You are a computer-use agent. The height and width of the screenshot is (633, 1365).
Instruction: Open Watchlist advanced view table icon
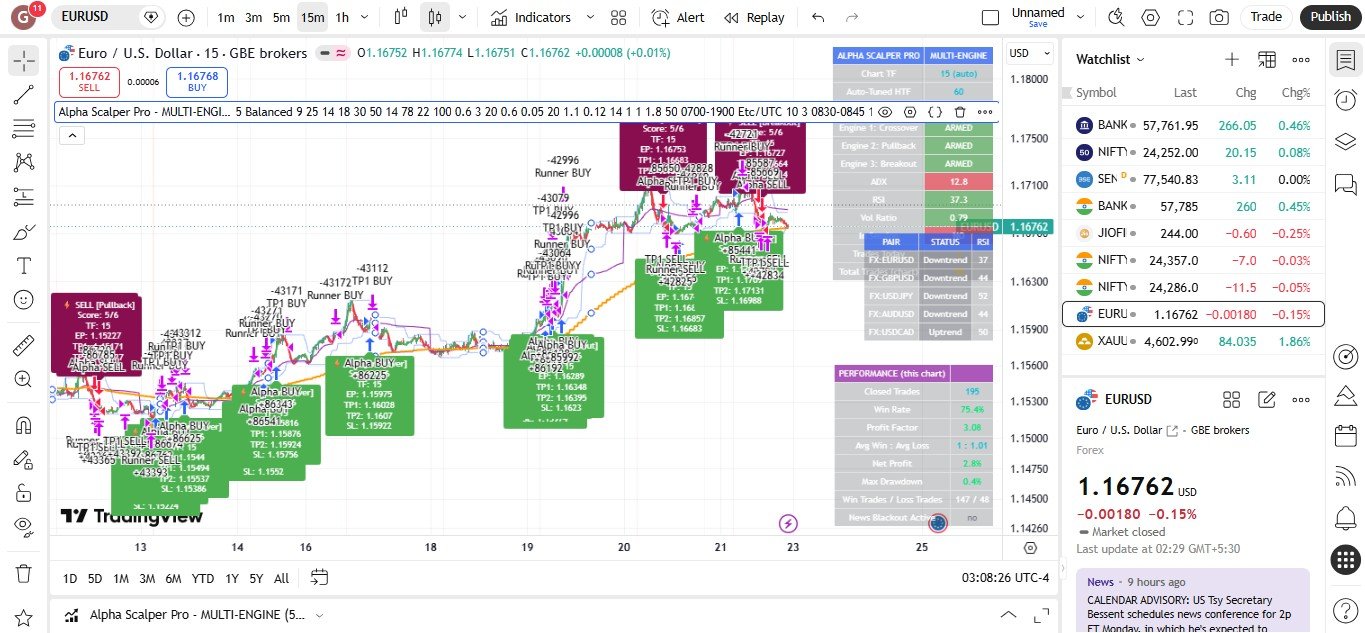[1267, 60]
